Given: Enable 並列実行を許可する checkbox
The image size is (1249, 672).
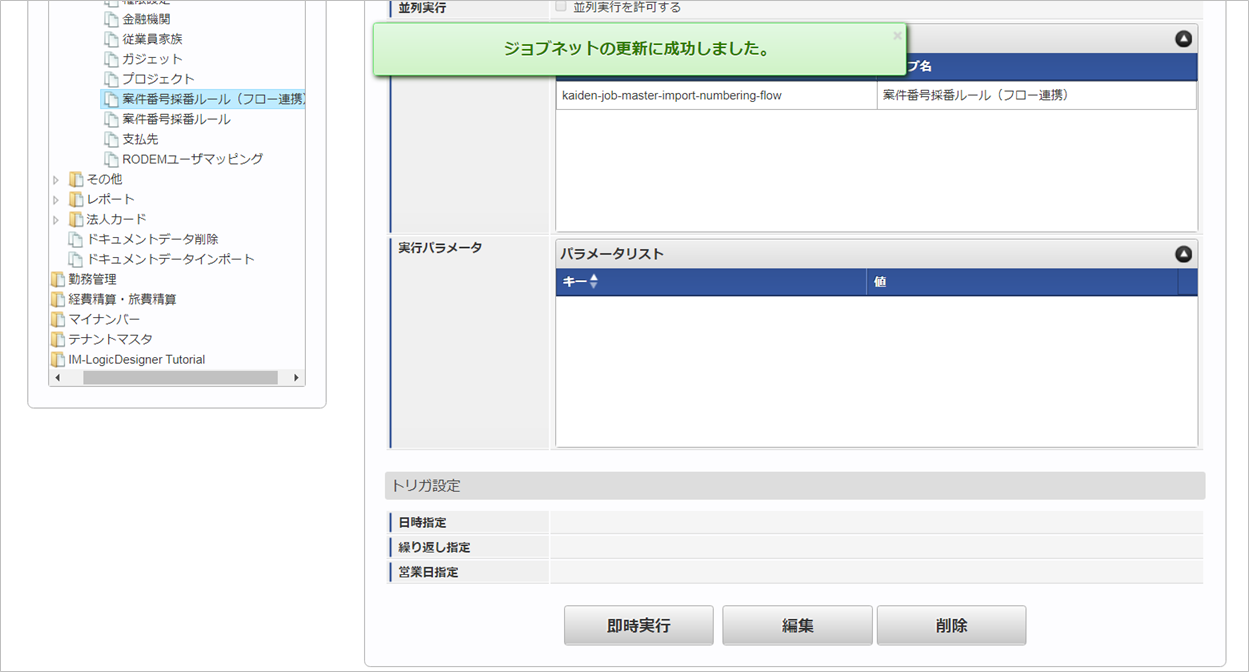Looking at the screenshot, I should tap(561, 7).
